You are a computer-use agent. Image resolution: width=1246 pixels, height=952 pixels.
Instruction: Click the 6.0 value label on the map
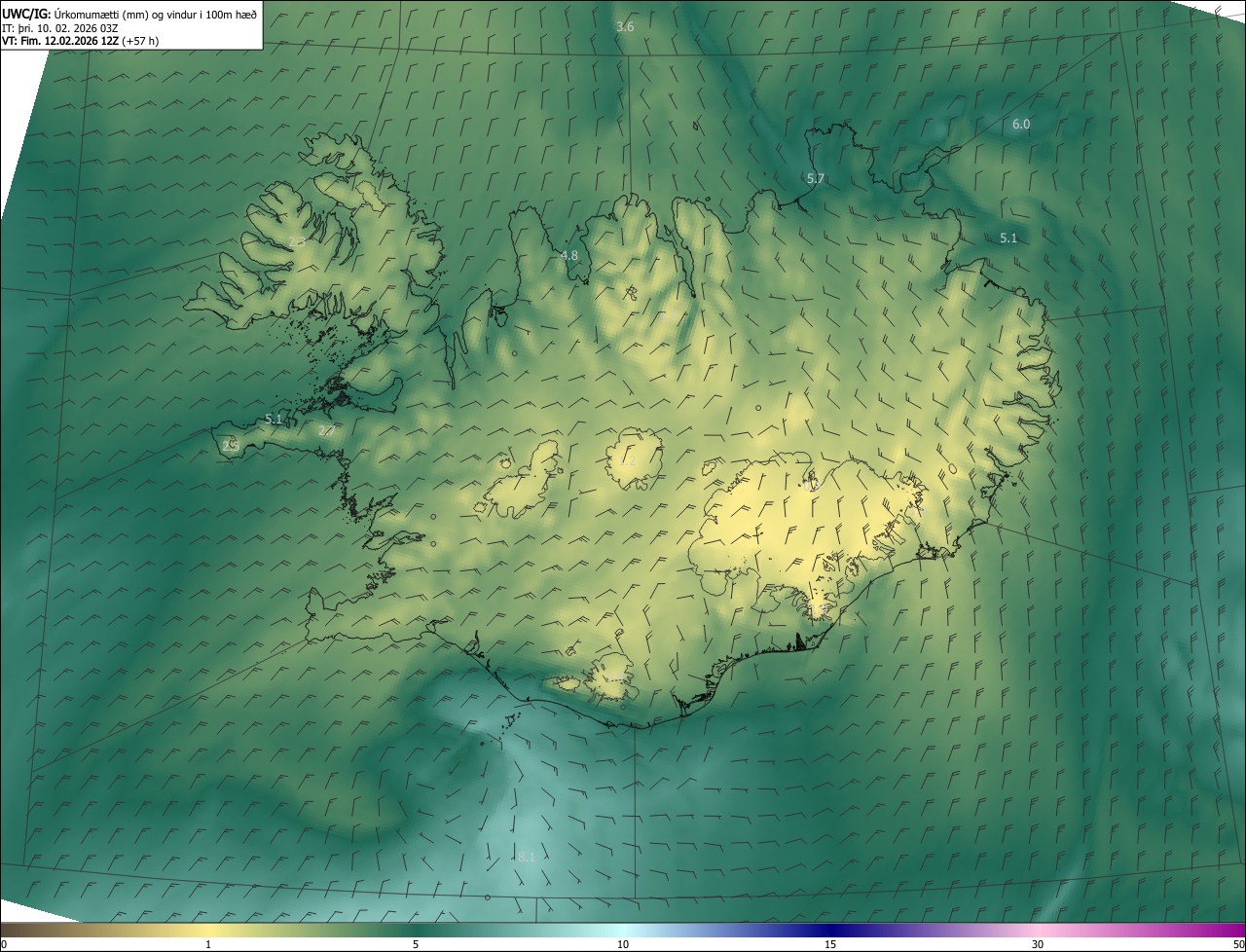click(x=1020, y=124)
